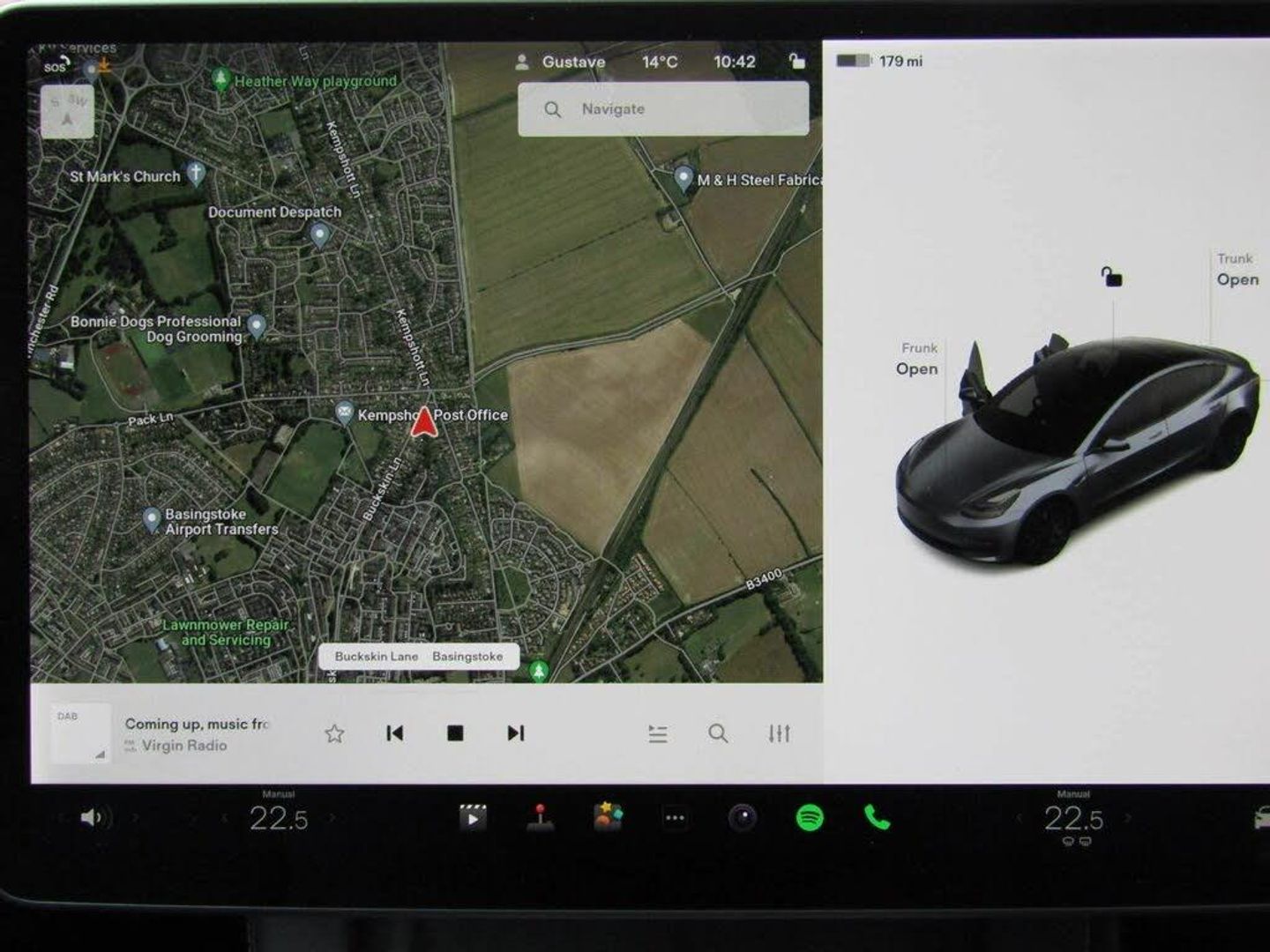Favorite the current Virgin Radio station
The image size is (1270, 952).
[x=334, y=733]
